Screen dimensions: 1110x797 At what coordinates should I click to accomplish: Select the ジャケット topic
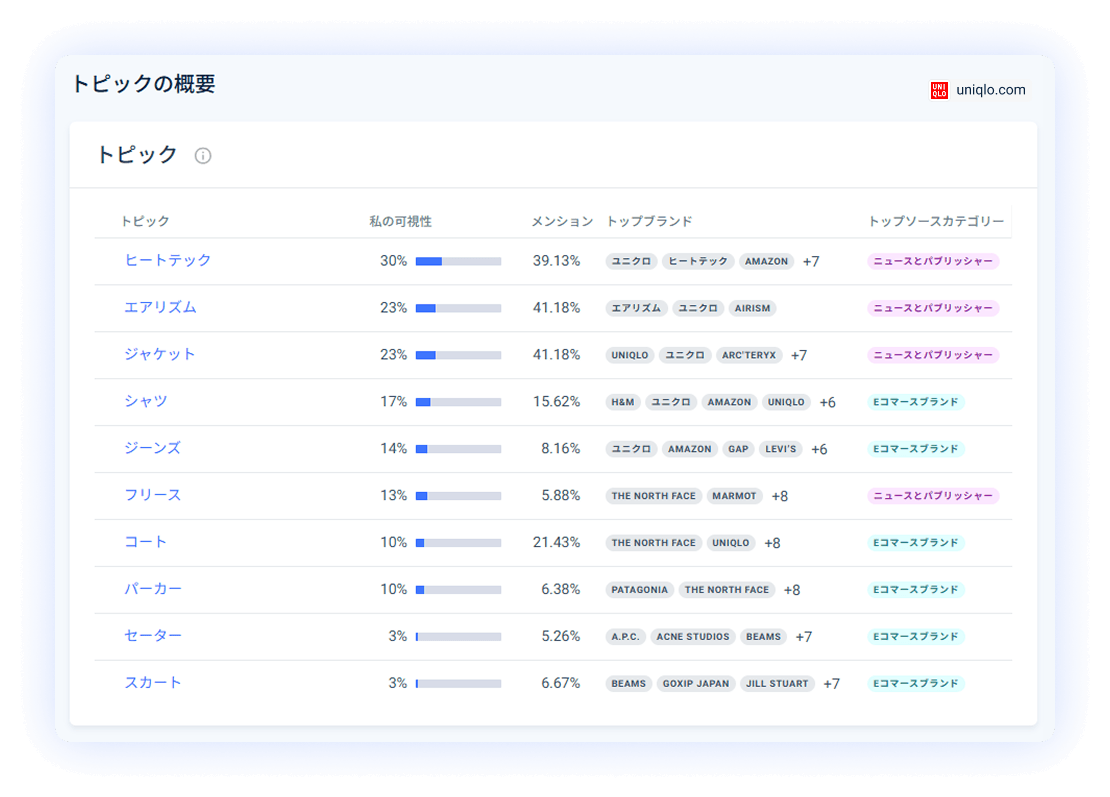[x=159, y=354]
